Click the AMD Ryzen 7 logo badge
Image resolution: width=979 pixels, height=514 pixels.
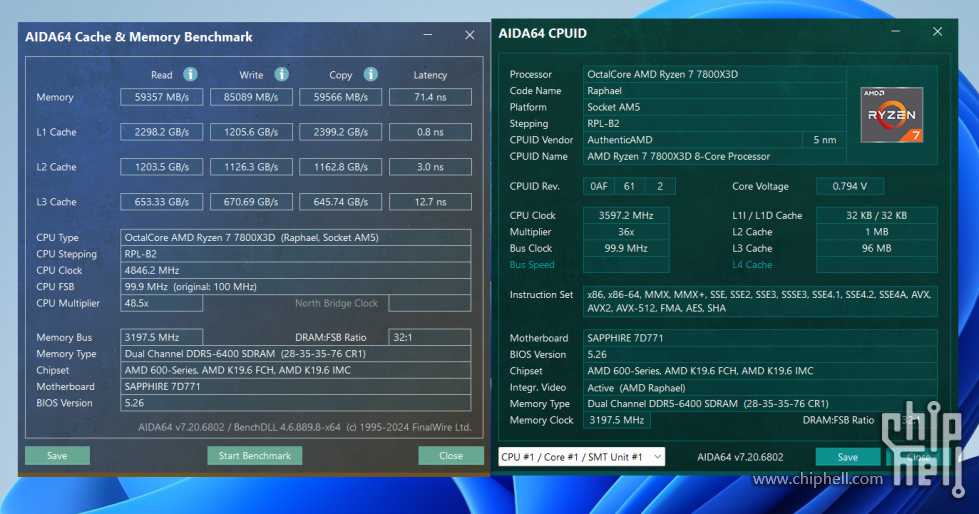pos(892,115)
